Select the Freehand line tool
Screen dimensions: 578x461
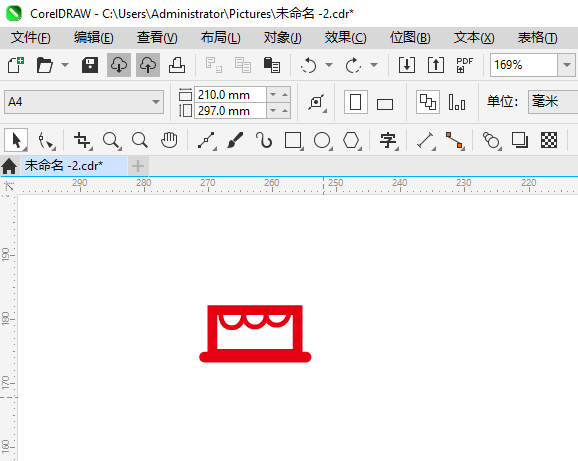(x=206, y=140)
